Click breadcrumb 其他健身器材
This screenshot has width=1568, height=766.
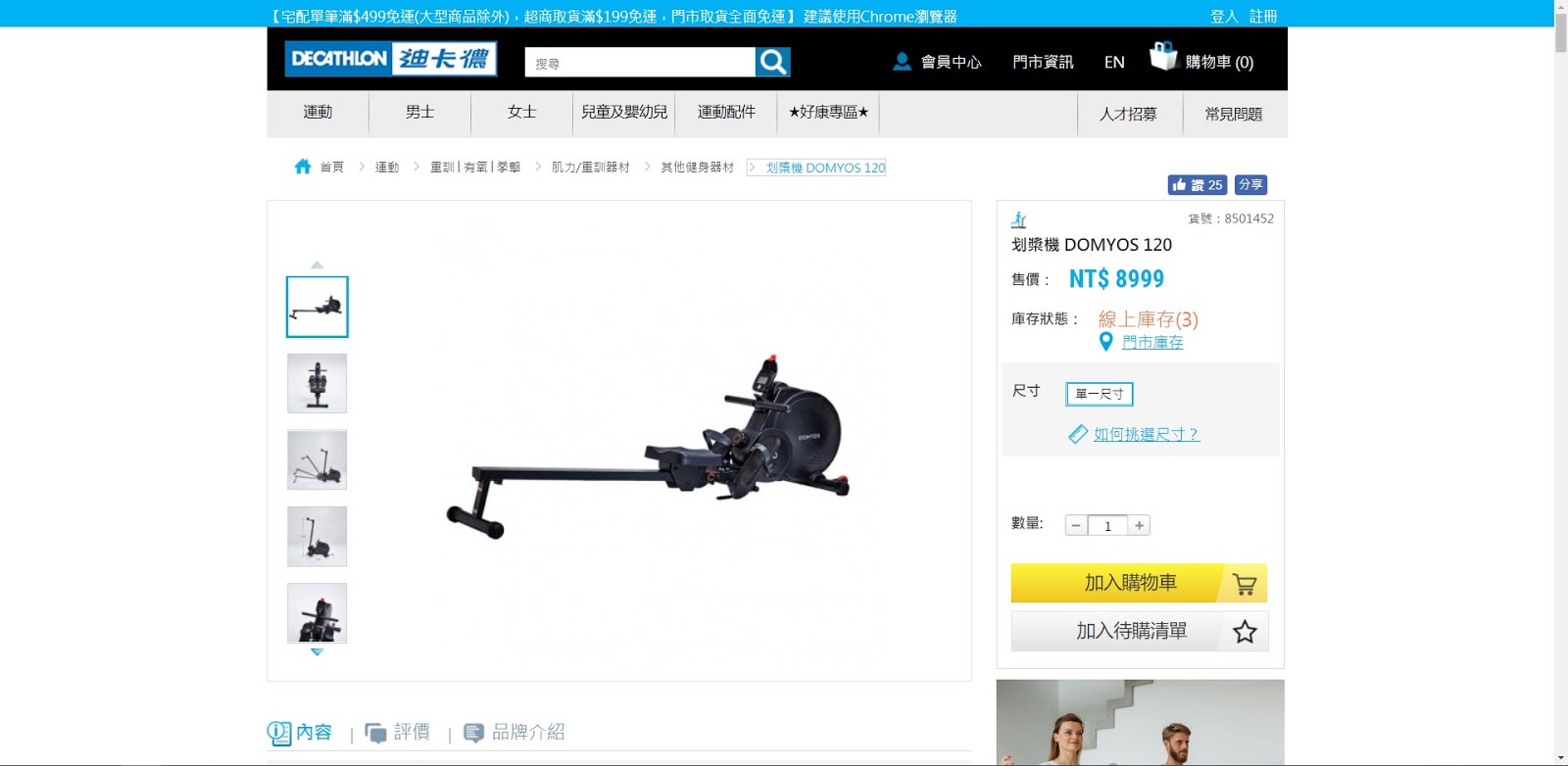[x=697, y=168]
